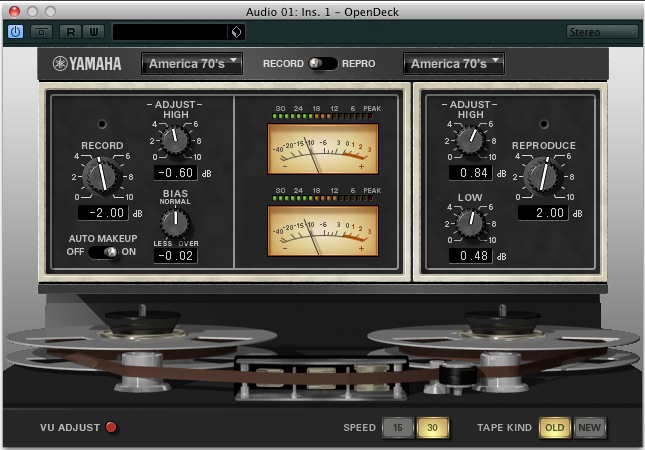The image size is (645, 450).
Task: Click the LOW adjust knob
Action: 471,223
